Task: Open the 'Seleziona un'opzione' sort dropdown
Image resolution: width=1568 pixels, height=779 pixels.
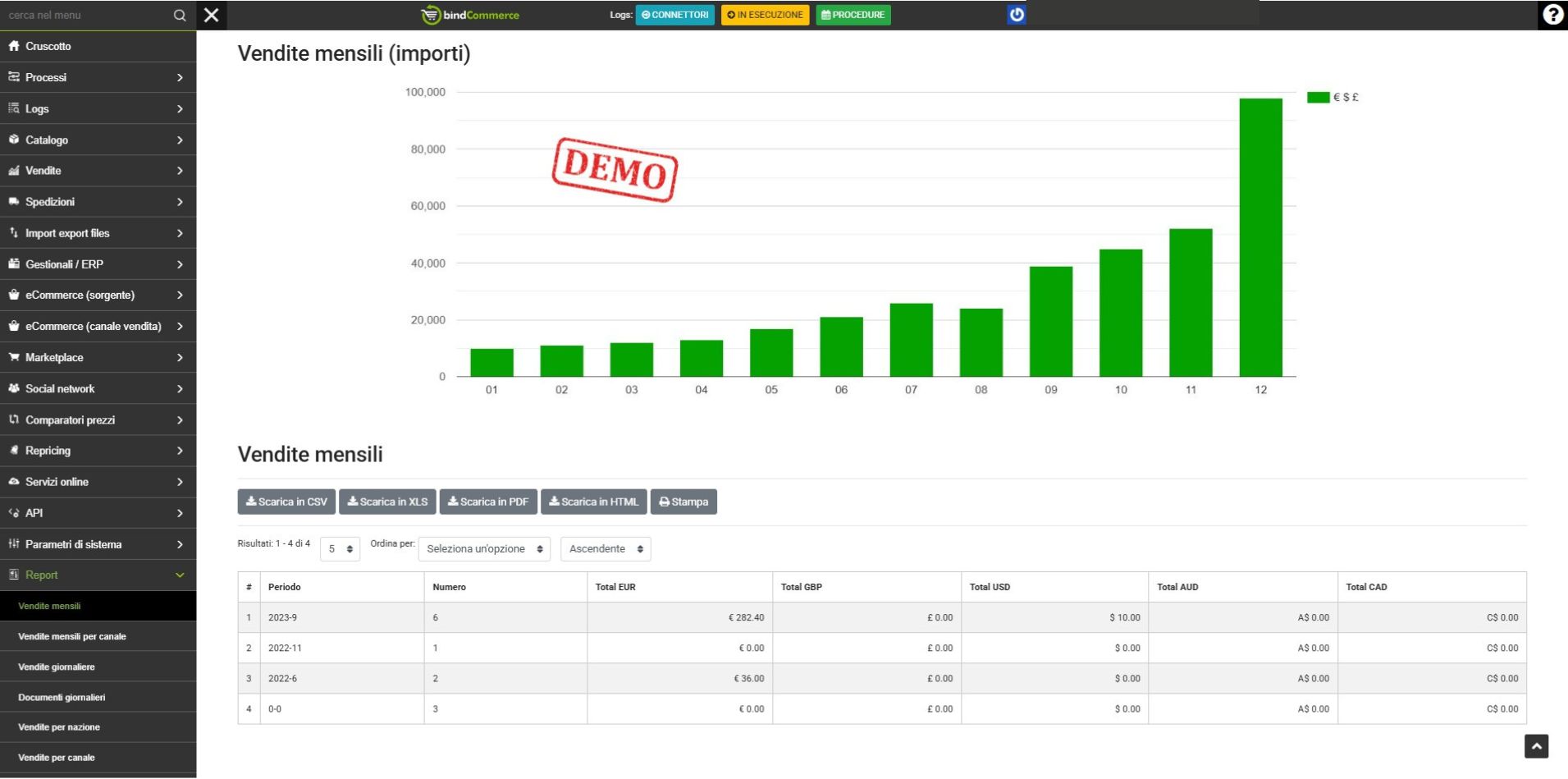Action: tap(484, 549)
